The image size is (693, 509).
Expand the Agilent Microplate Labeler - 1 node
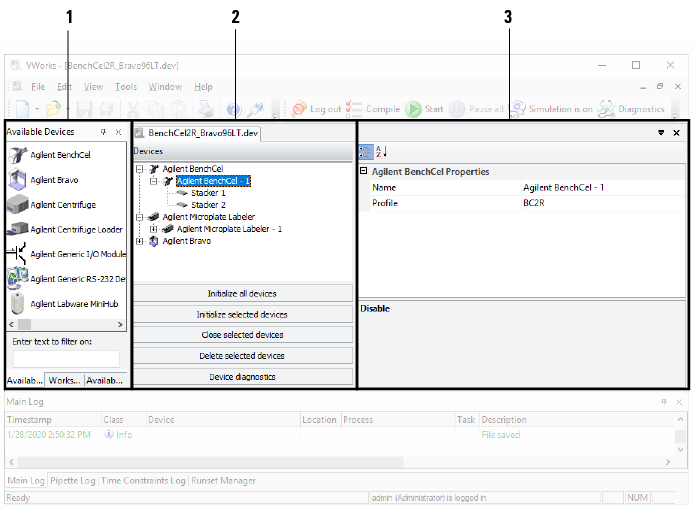pos(153,229)
